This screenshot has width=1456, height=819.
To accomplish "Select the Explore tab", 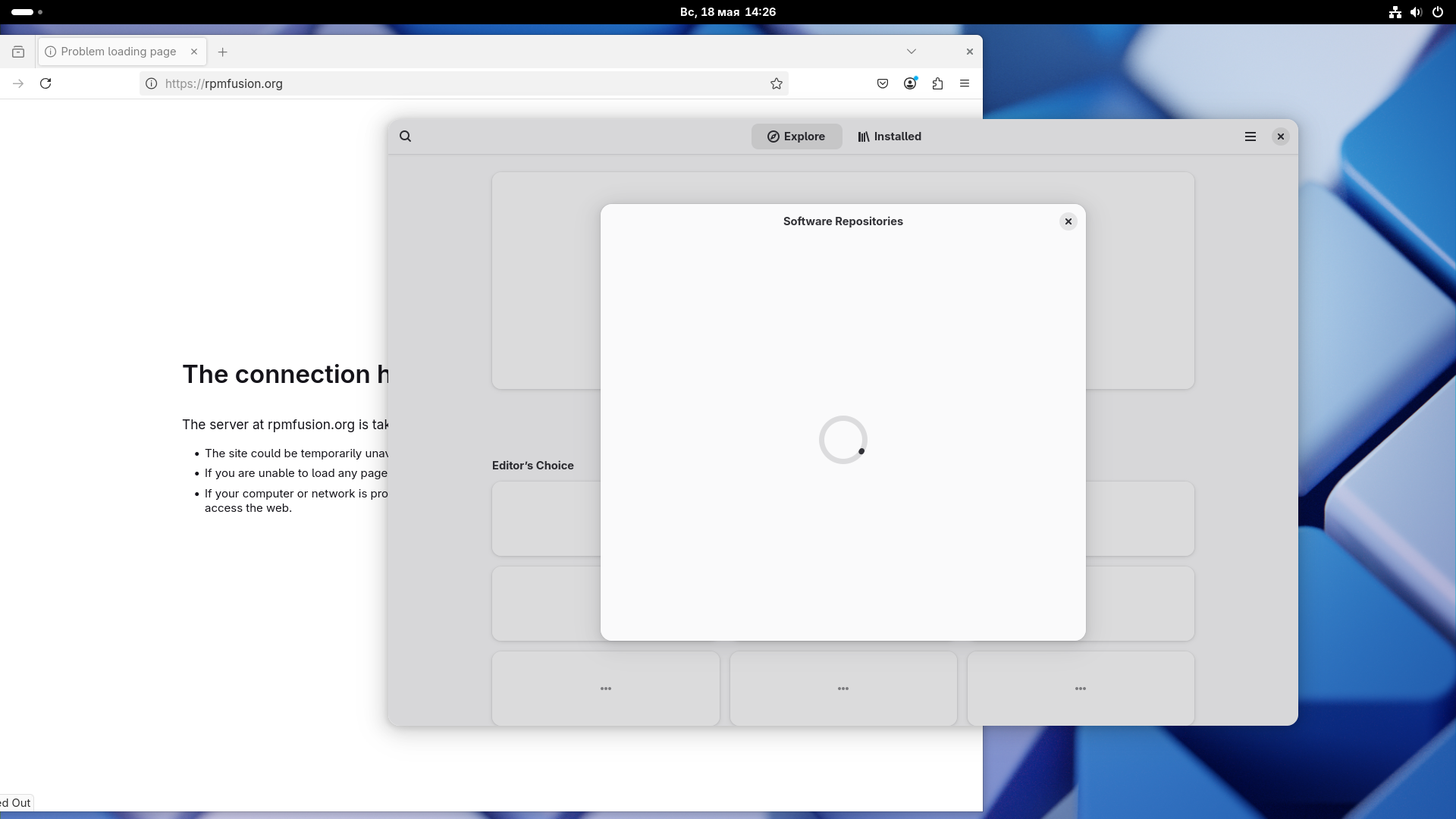I will coord(796,136).
